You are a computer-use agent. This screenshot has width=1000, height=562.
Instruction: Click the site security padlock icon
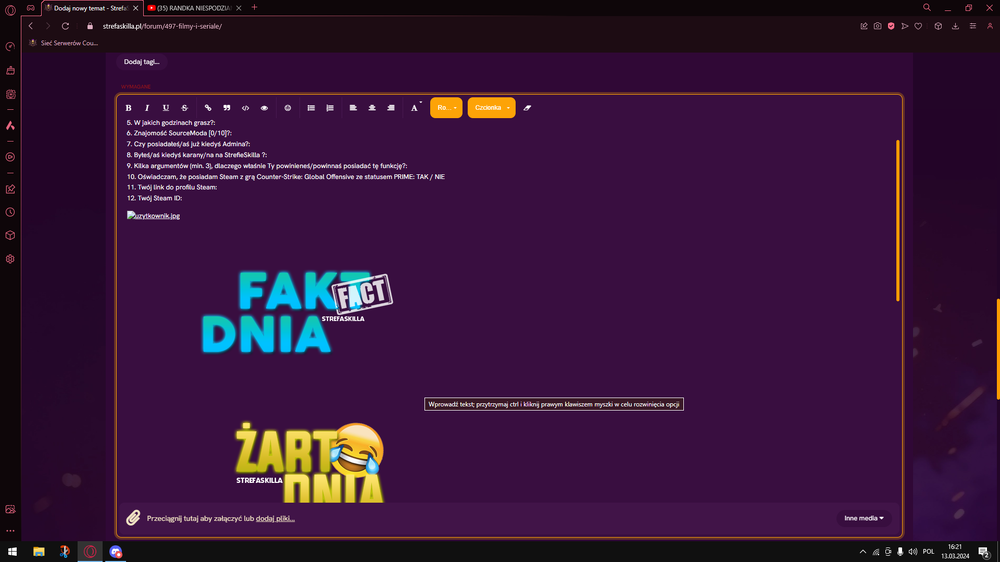coord(90,26)
